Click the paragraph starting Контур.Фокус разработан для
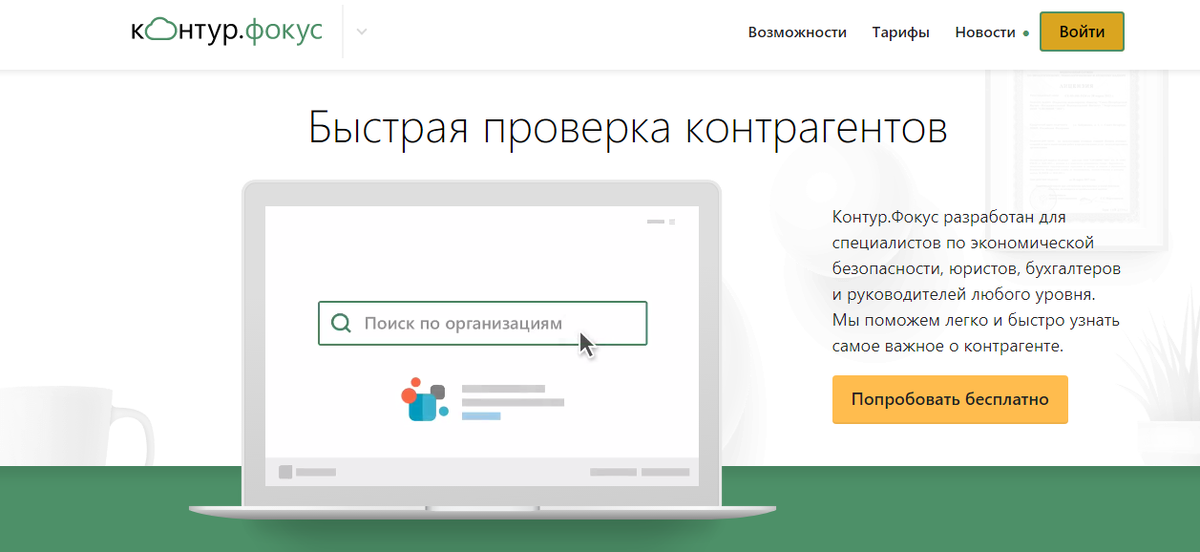This screenshot has height=552, width=1200. (976, 281)
